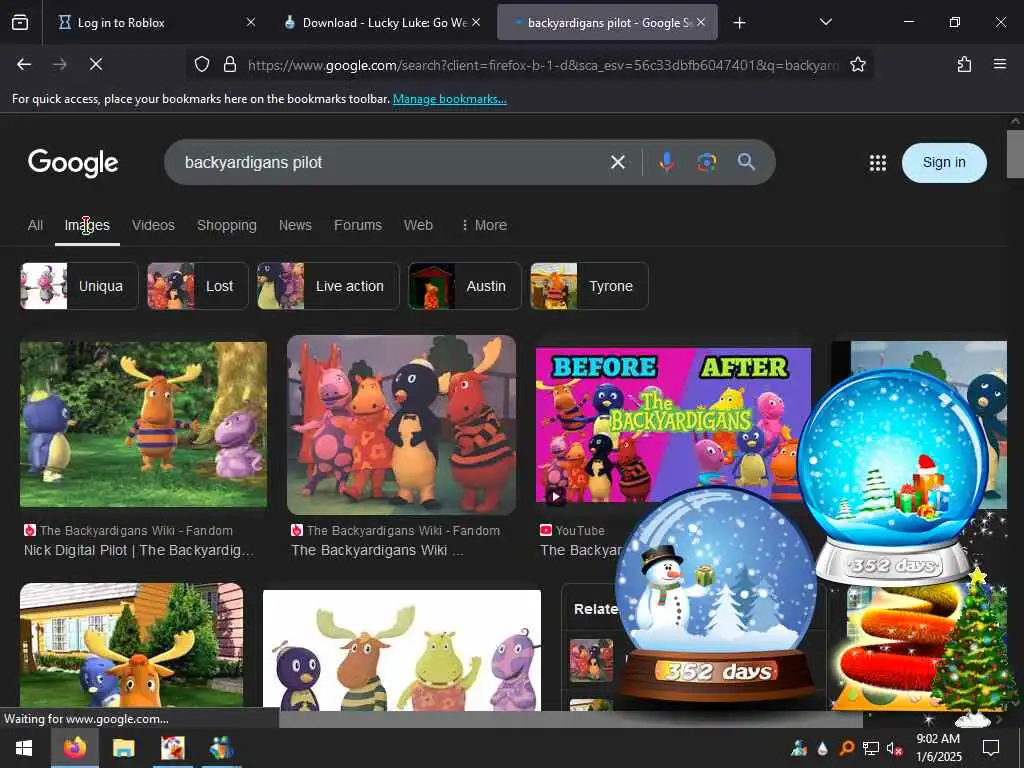Click orange magnifier tray icon
Viewport: 1024px width, 768px height.
coord(846,748)
